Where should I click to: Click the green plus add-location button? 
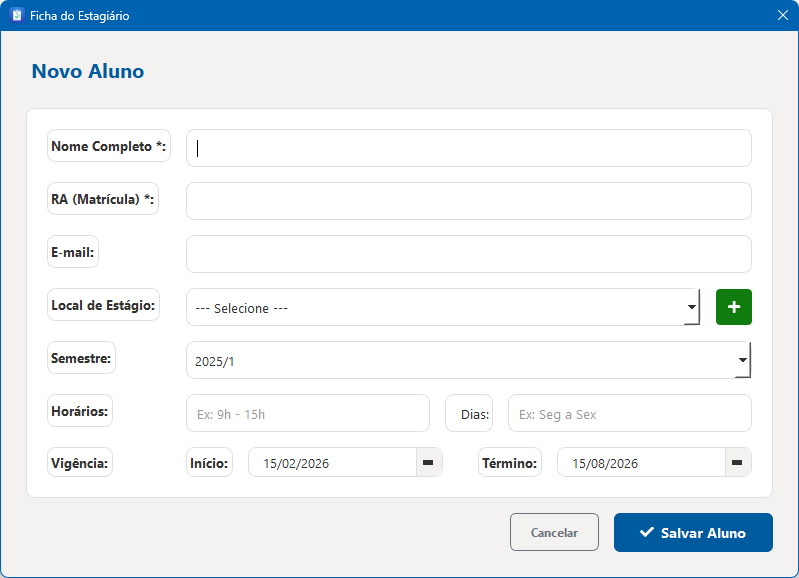click(733, 307)
